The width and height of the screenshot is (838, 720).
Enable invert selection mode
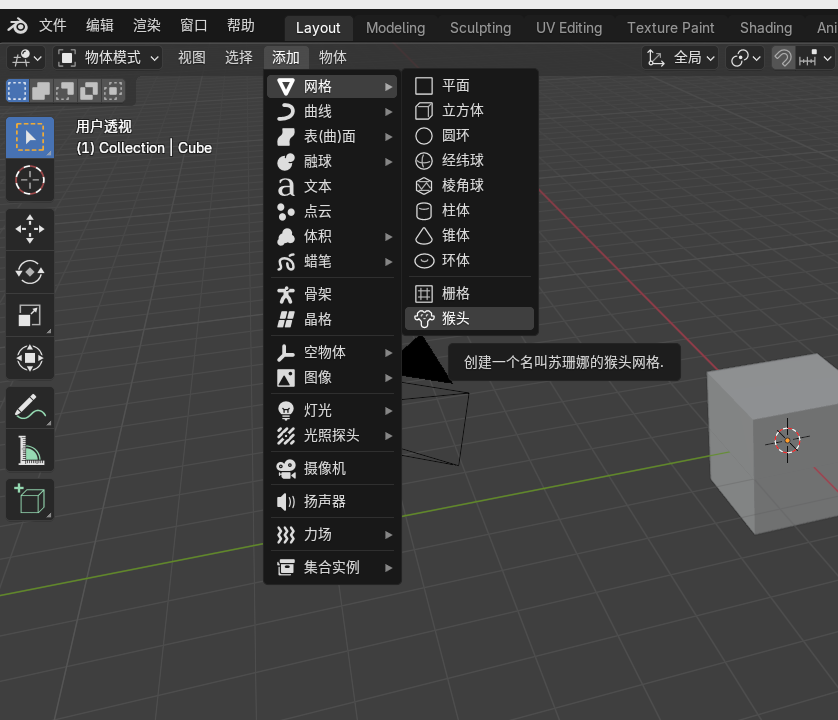click(x=89, y=91)
